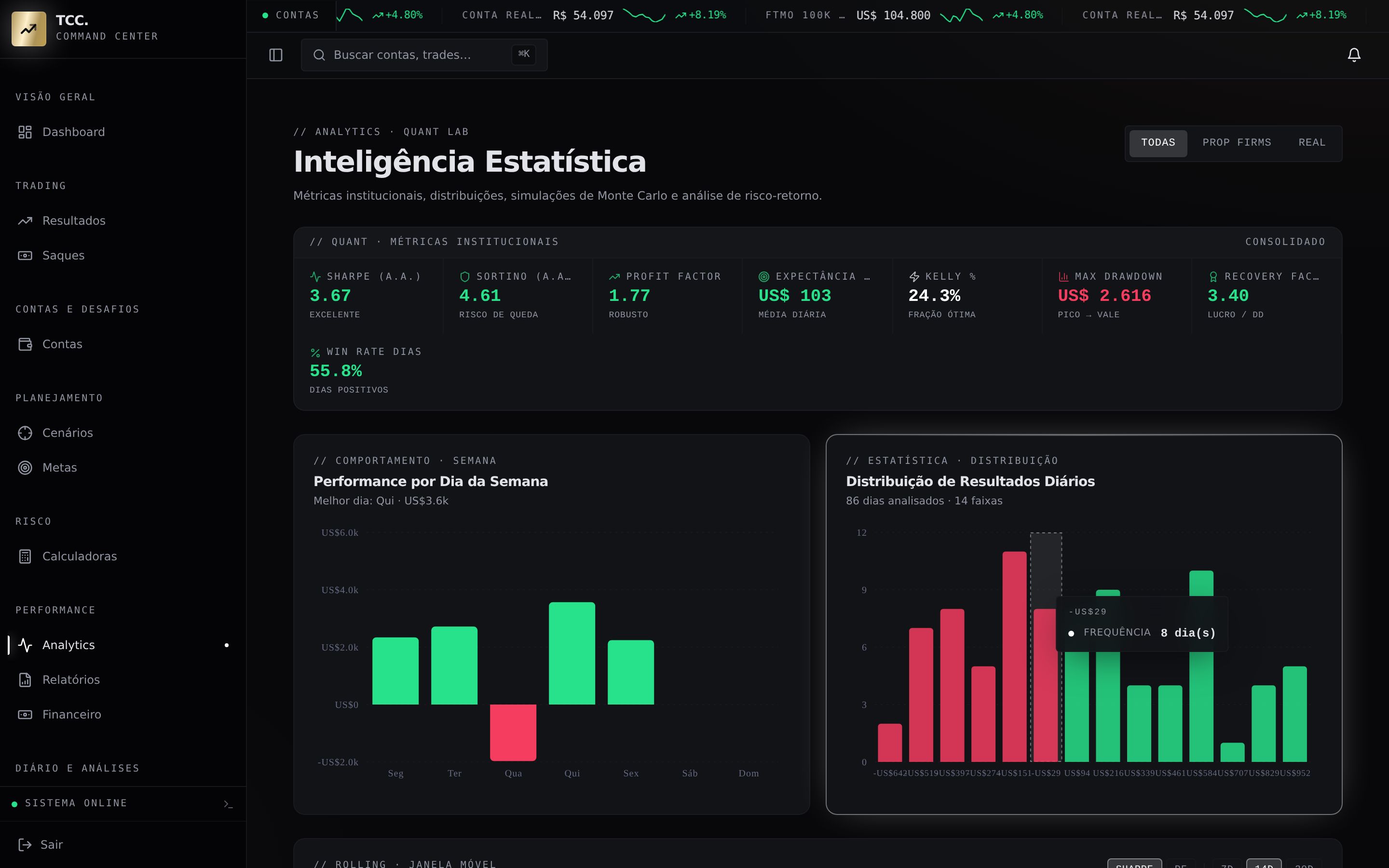Click the Financeiro banknote icon
The image size is (1389, 868).
tap(25, 715)
